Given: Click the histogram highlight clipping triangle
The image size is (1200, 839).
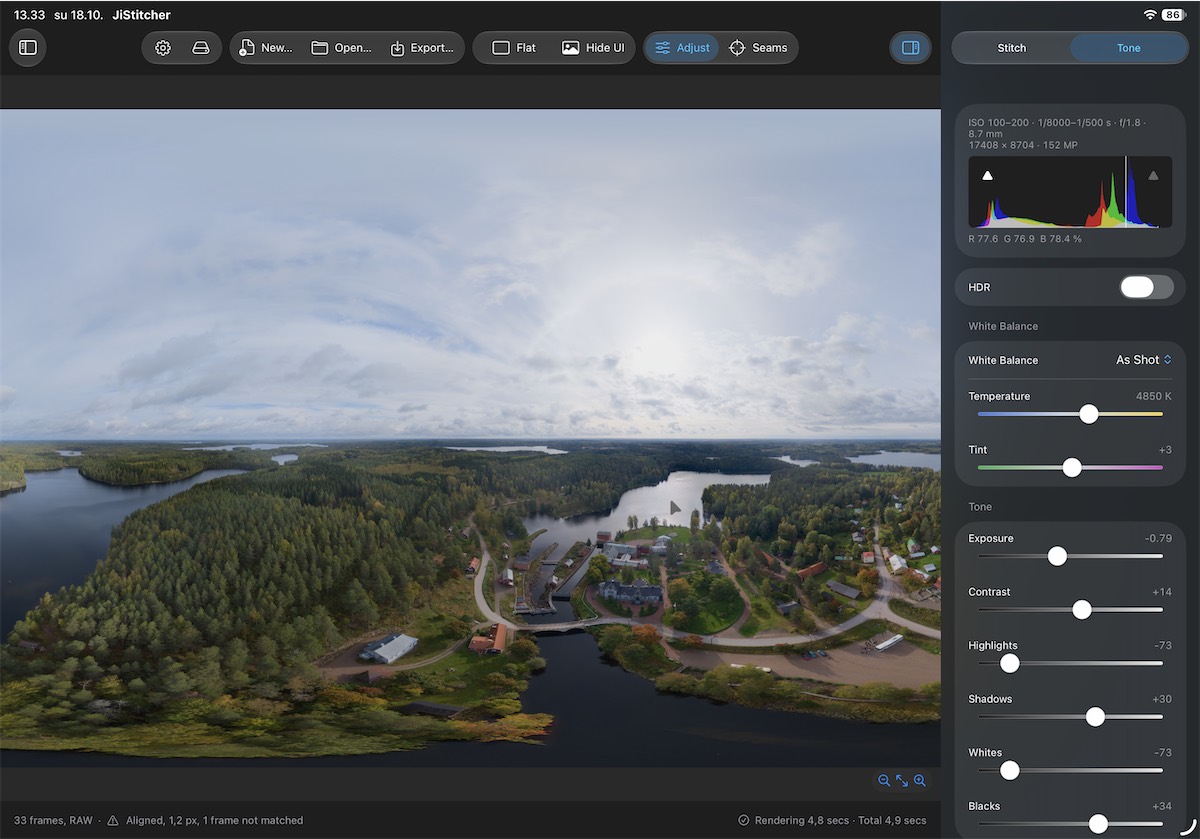Looking at the screenshot, I should pos(1153,175).
